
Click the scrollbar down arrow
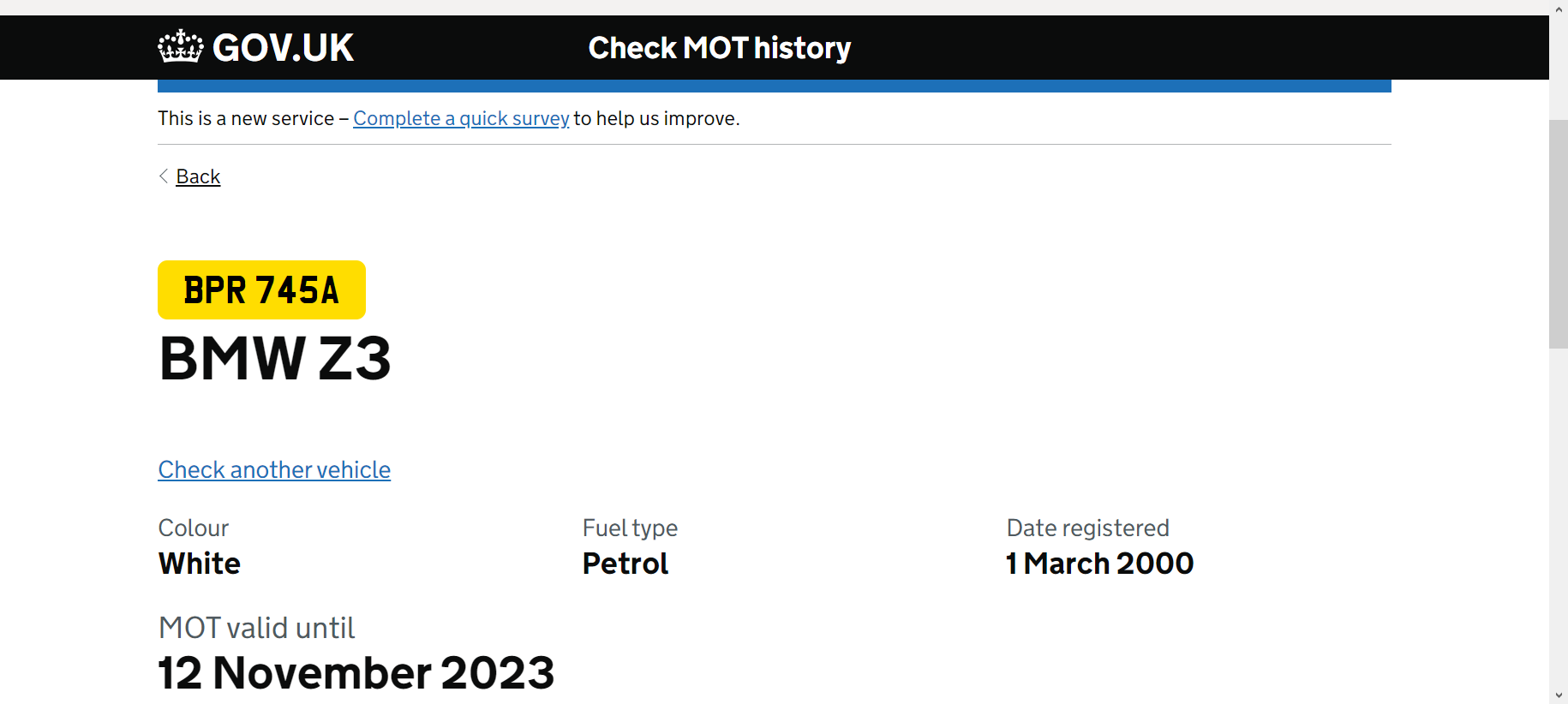point(1559,695)
